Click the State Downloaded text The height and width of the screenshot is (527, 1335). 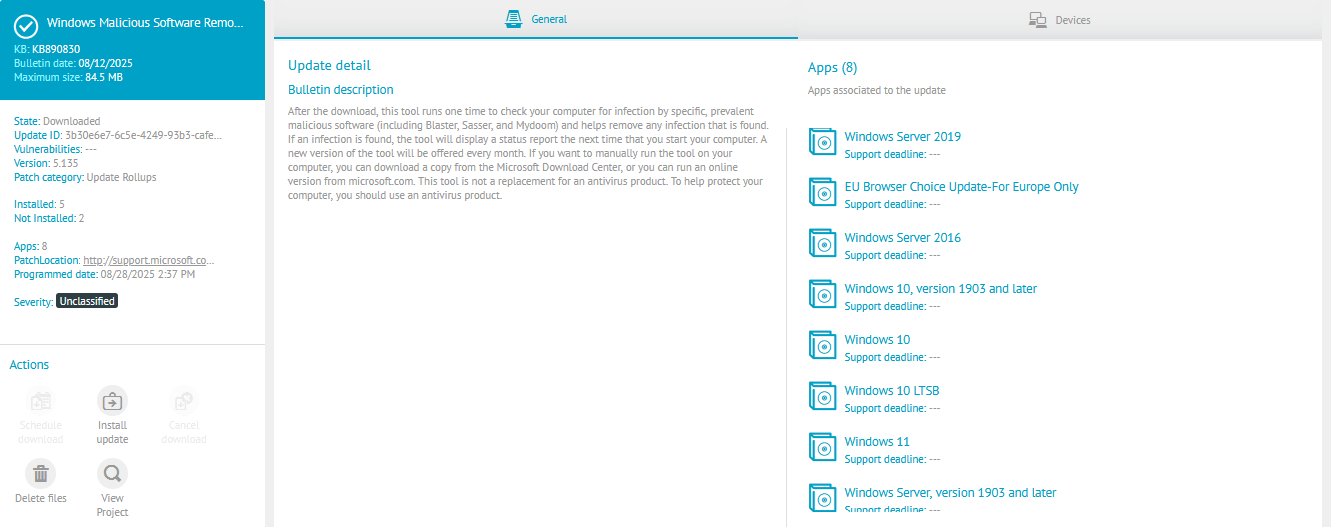[x=57, y=121]
